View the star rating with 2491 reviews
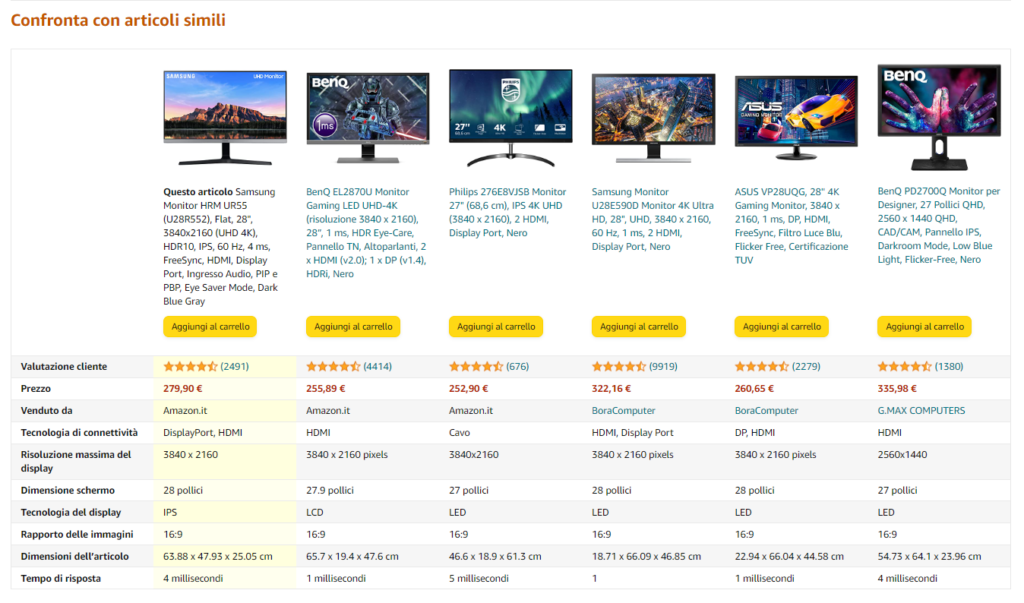Image resolution: width=1024 pixels, height=603 pixels. (x=190, y=367)
